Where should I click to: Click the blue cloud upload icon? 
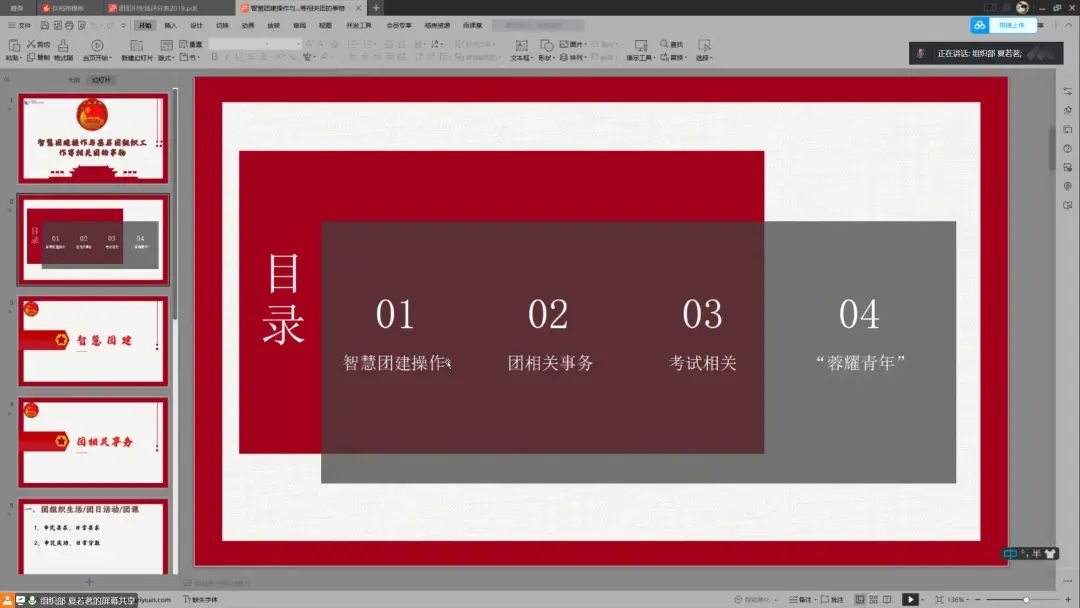point(980,25)
